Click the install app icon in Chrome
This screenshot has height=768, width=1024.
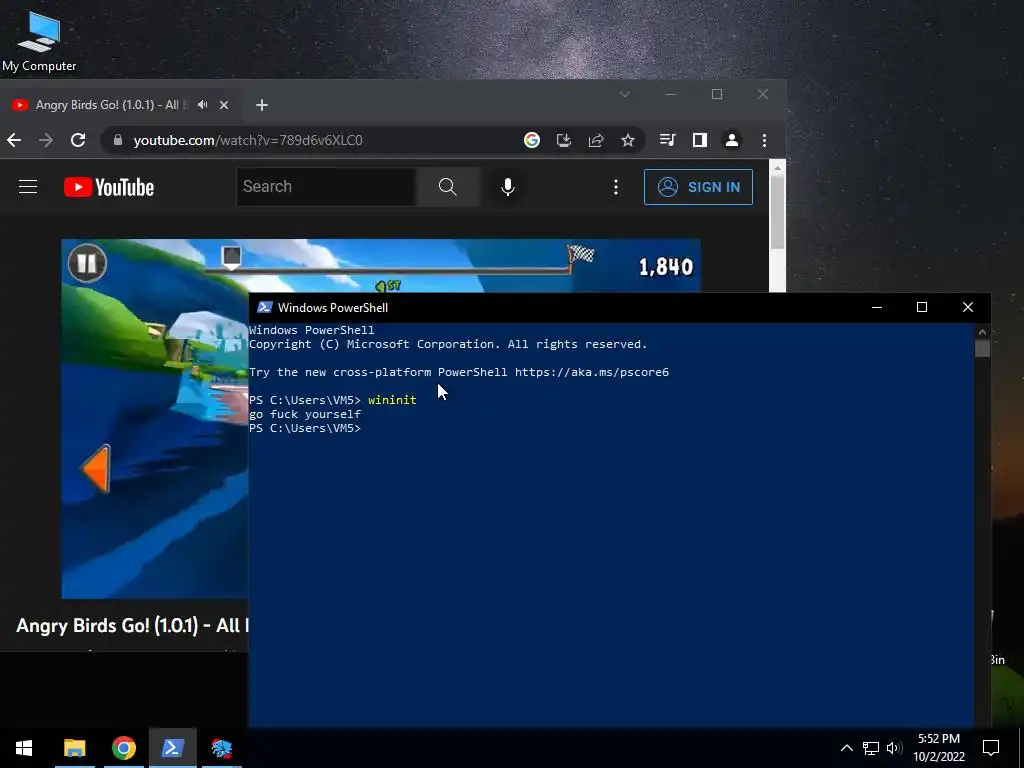[x=564, y=140]
